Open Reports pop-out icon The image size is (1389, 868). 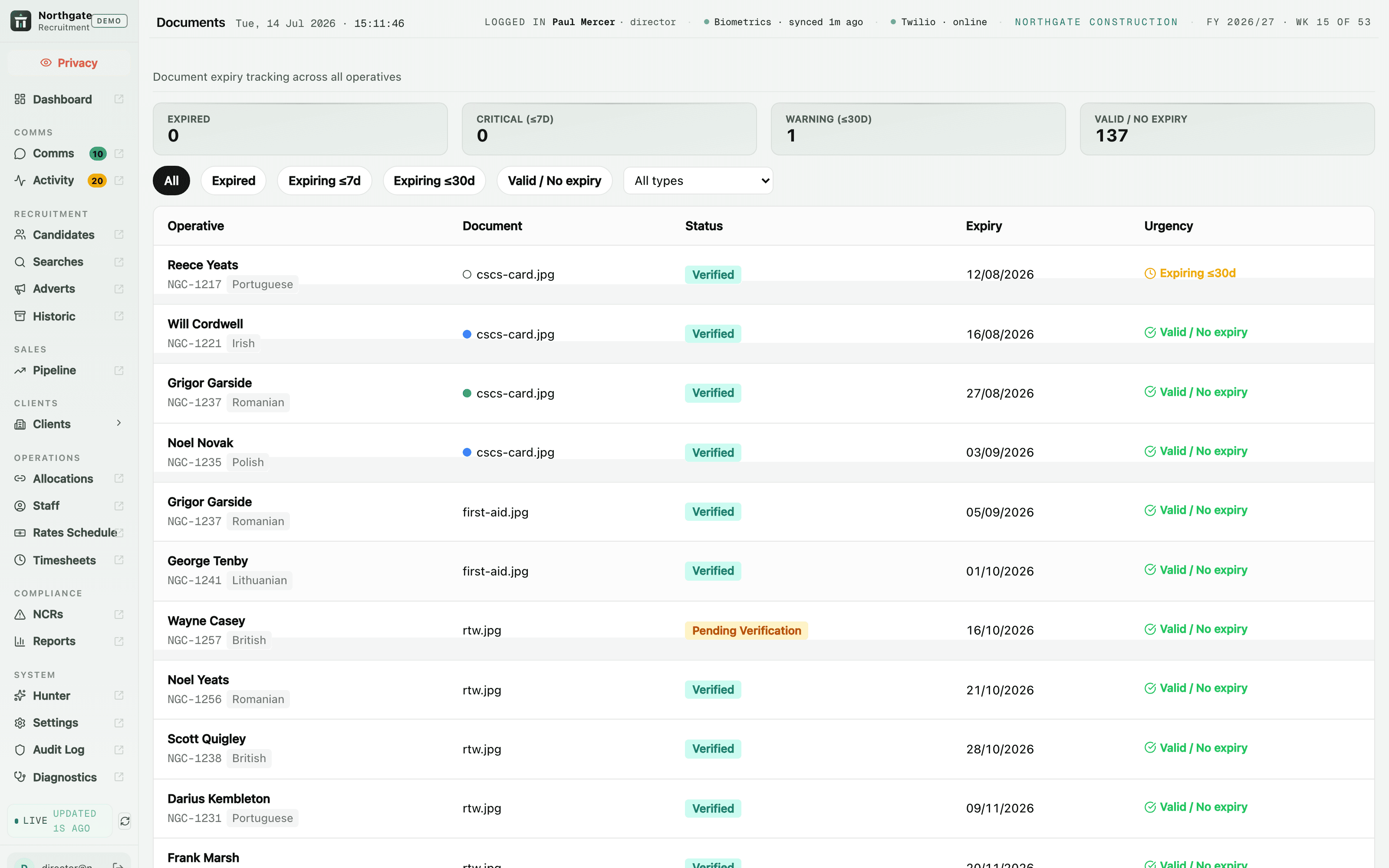point(119,641)
